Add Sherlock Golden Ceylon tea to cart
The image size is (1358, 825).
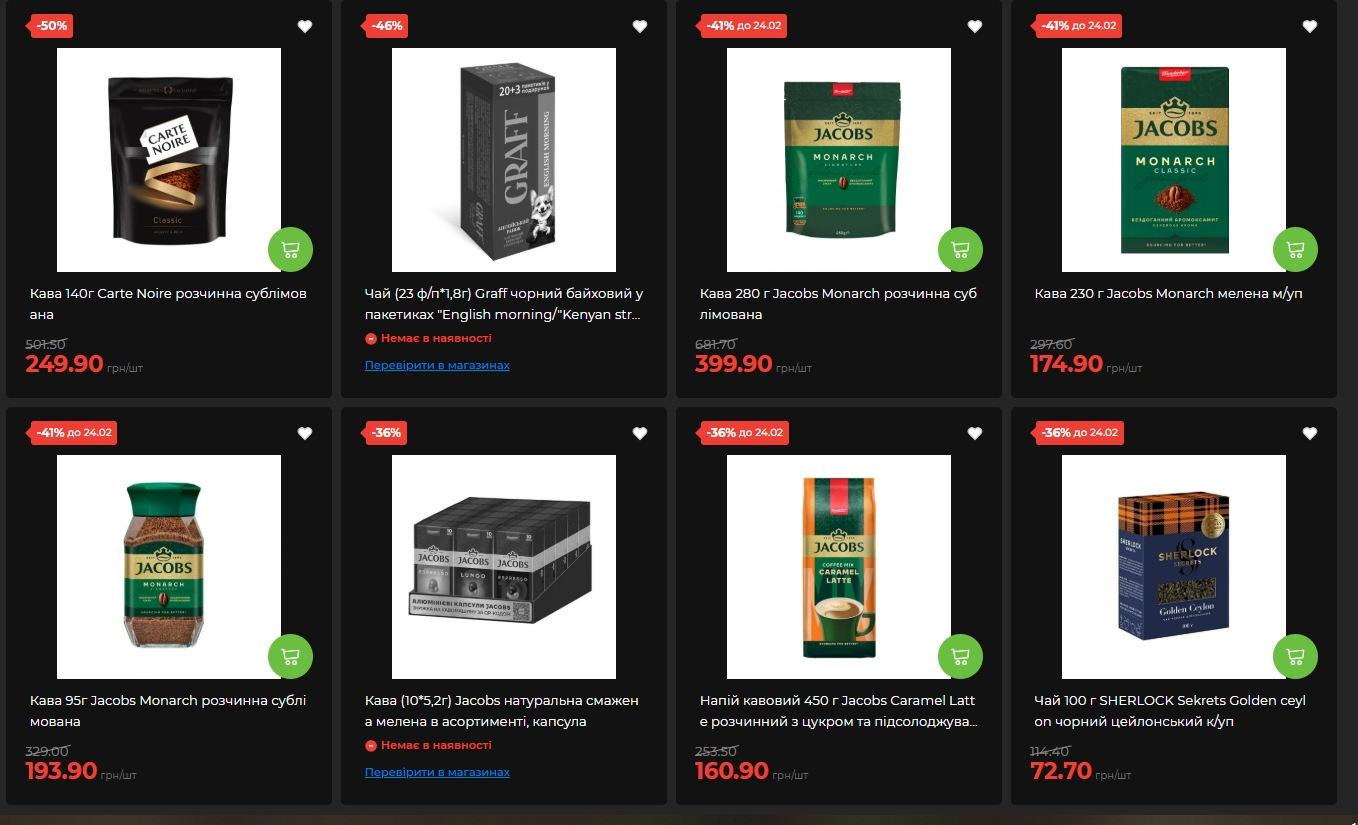[x=1295, y=657]
